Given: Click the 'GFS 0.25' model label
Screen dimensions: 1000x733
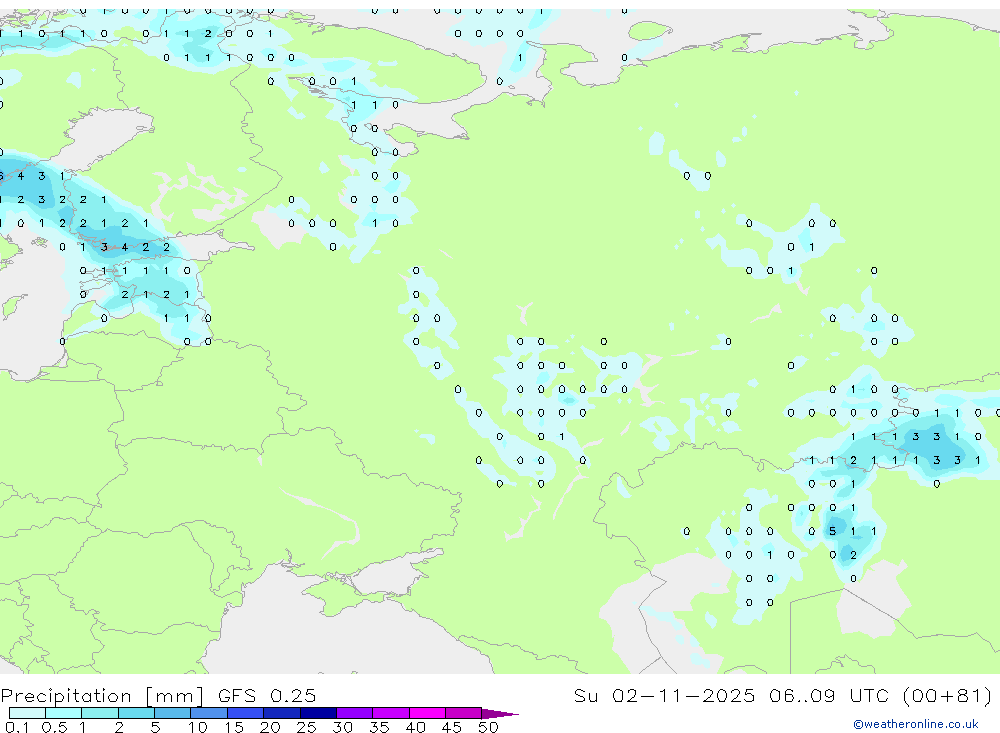Looking at the screenshot, I should (267, 695).
